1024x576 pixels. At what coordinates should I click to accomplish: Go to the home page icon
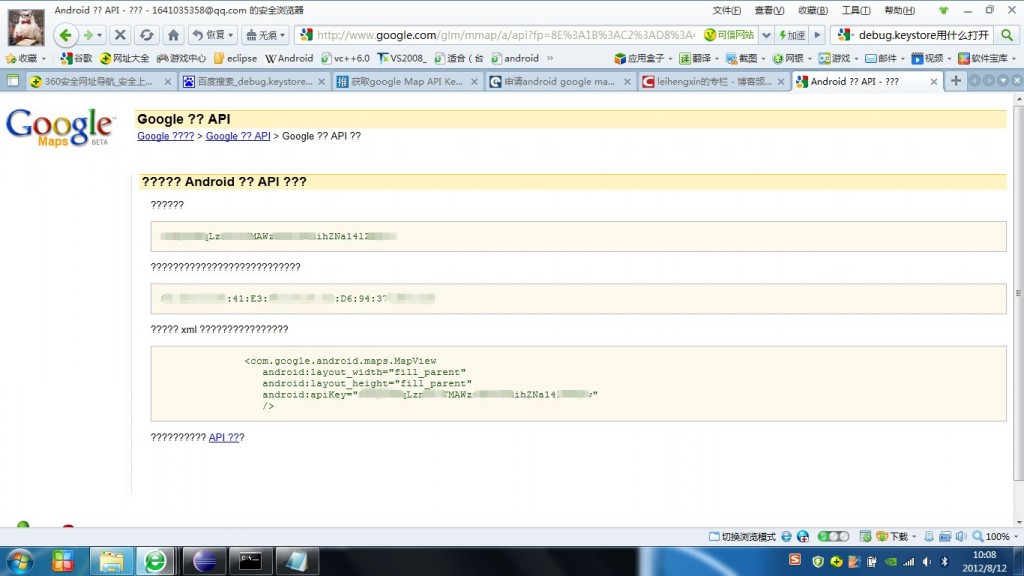(x=173, y=35)
